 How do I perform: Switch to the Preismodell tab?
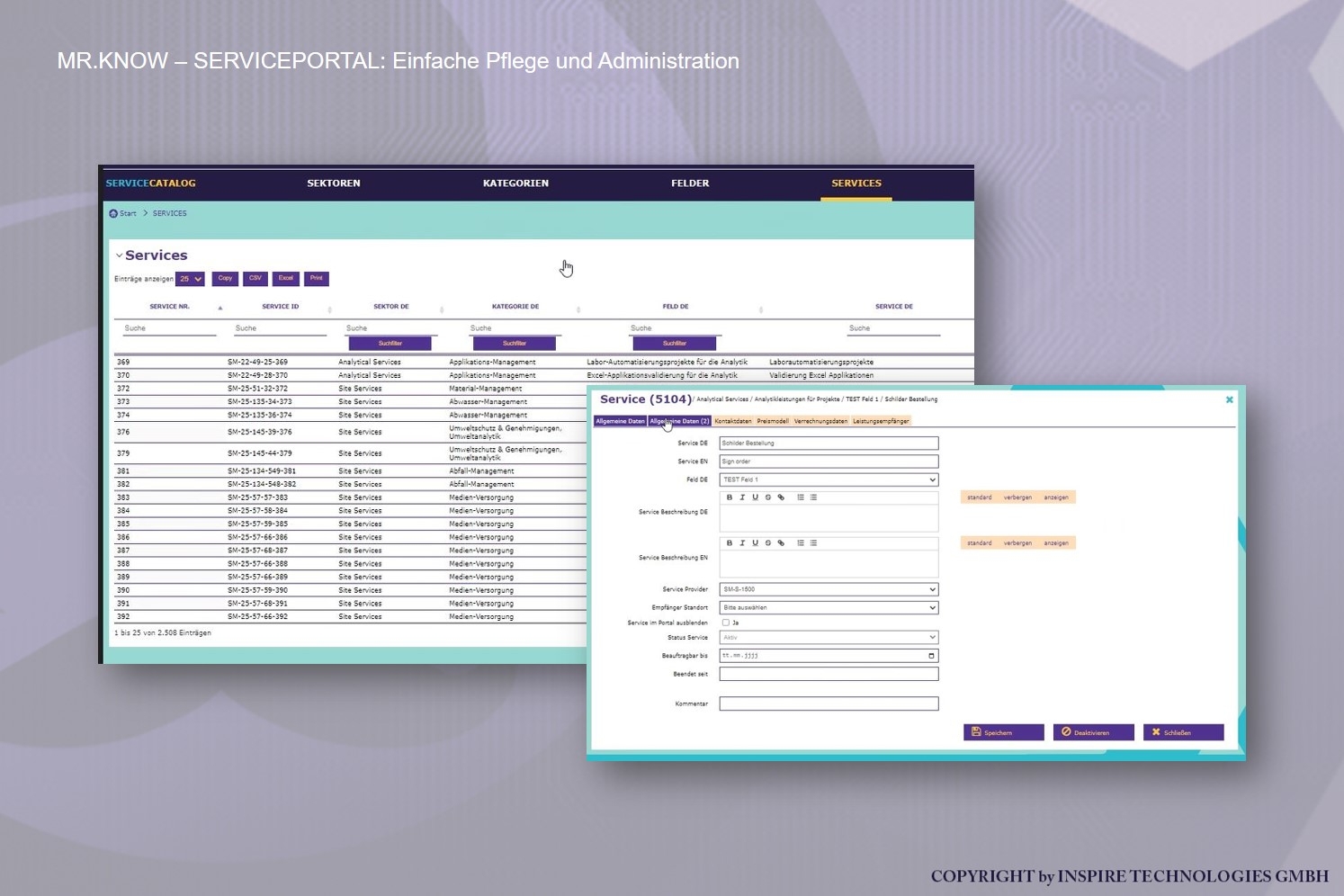click(773, 421)
